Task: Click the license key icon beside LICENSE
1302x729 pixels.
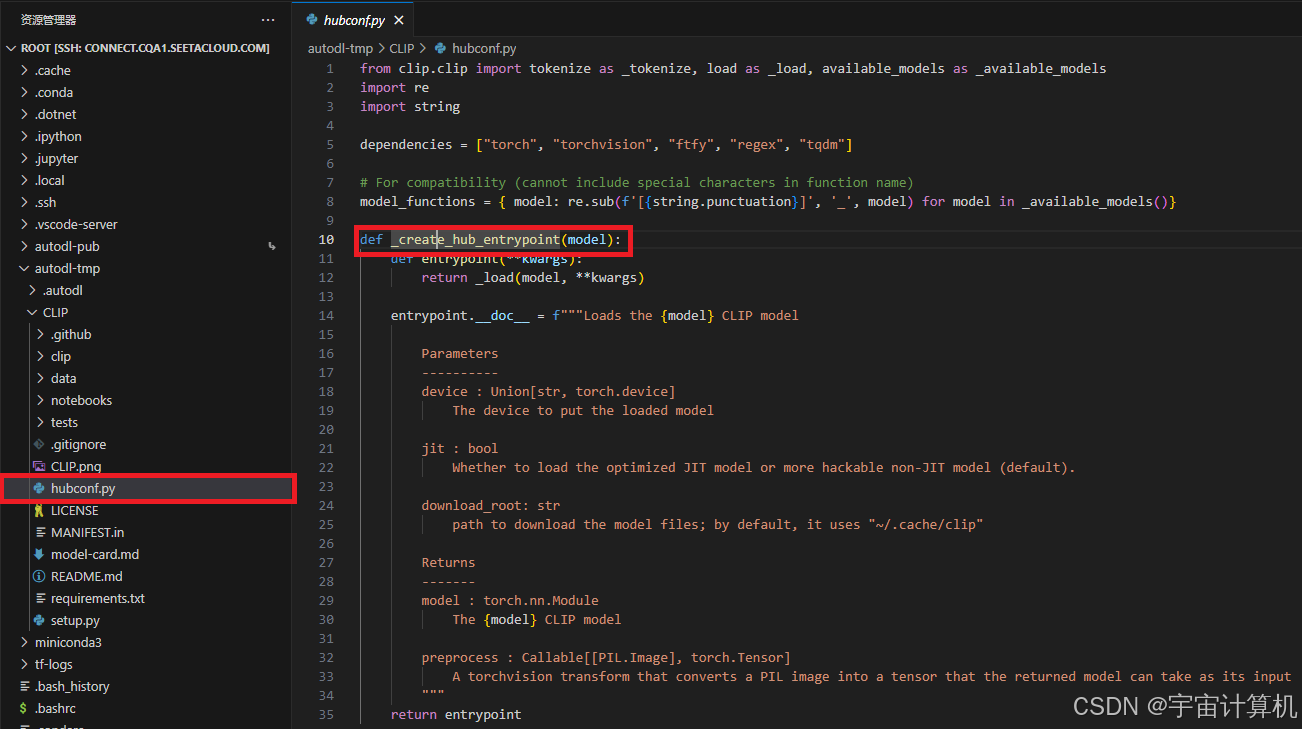Action: click(x=40, y=510)
